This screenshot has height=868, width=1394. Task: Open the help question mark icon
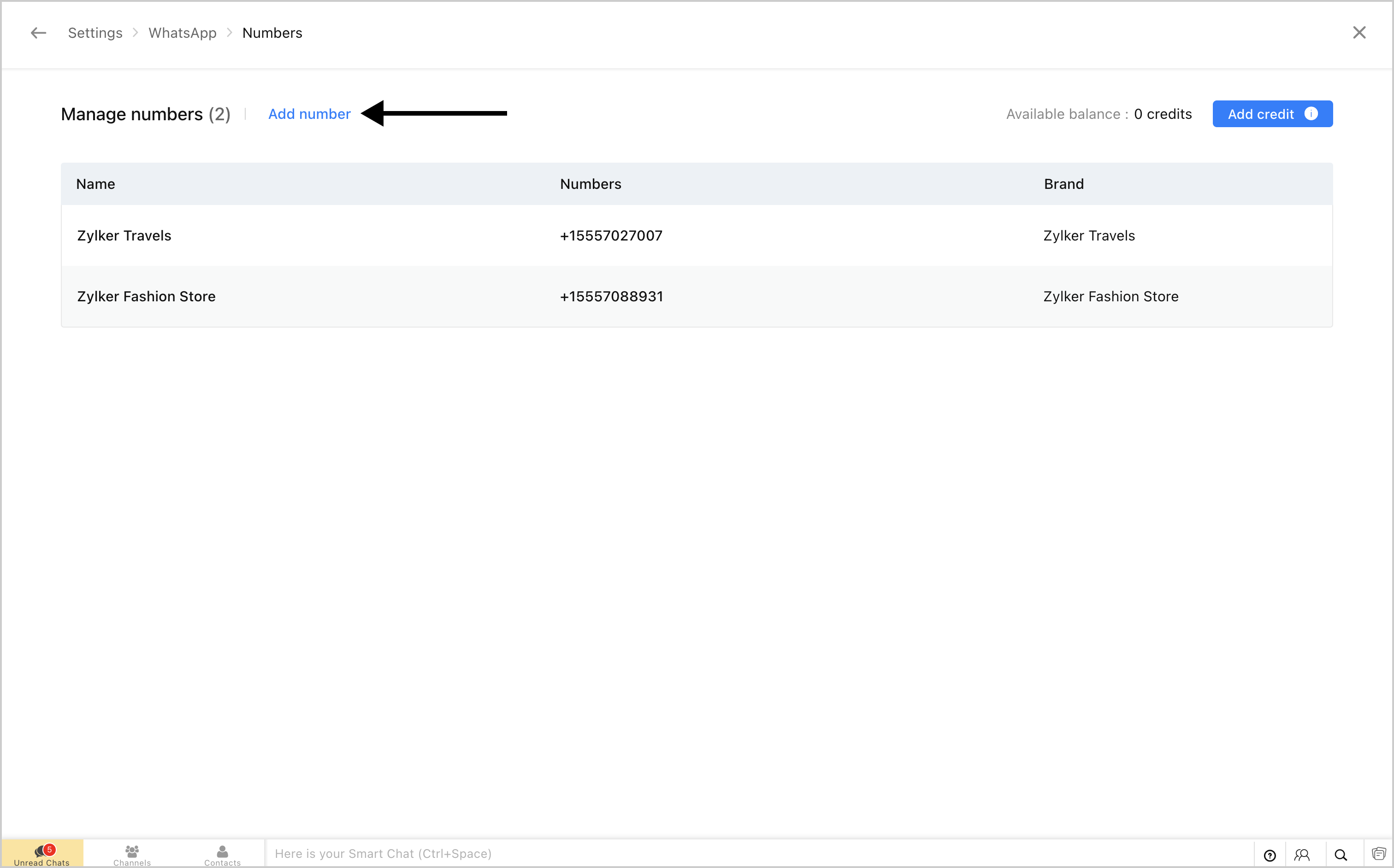click(1270, 855)
